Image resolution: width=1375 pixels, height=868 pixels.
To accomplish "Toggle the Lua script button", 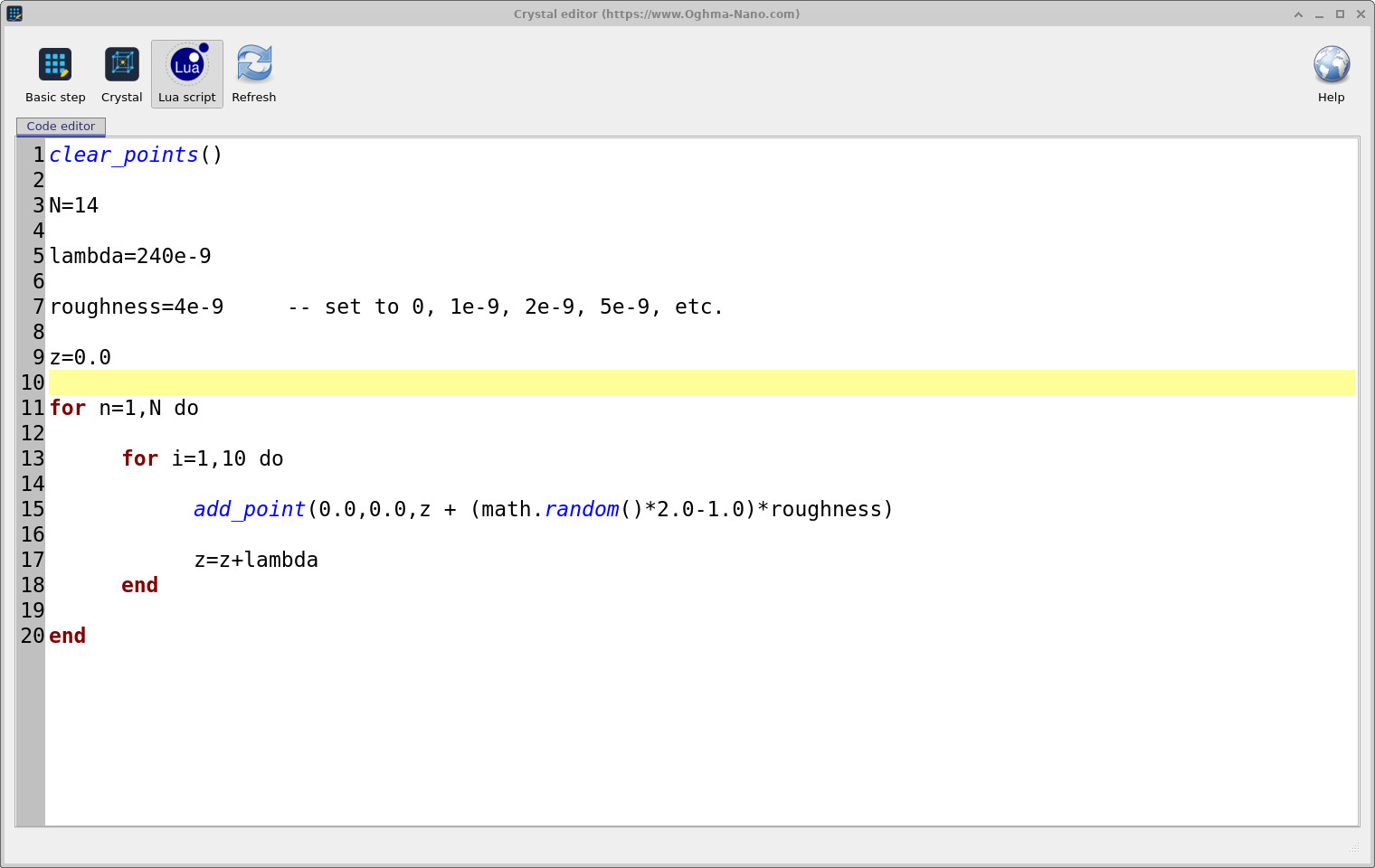I will 187,75.
